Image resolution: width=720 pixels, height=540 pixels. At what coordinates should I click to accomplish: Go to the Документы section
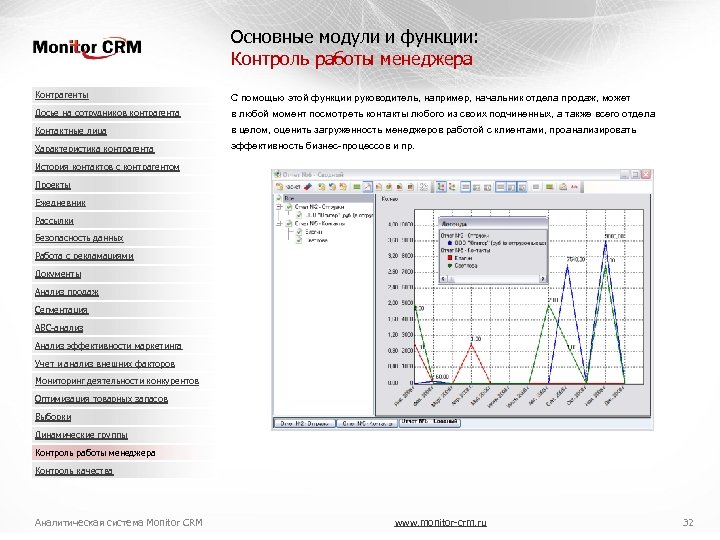(58, 274)
